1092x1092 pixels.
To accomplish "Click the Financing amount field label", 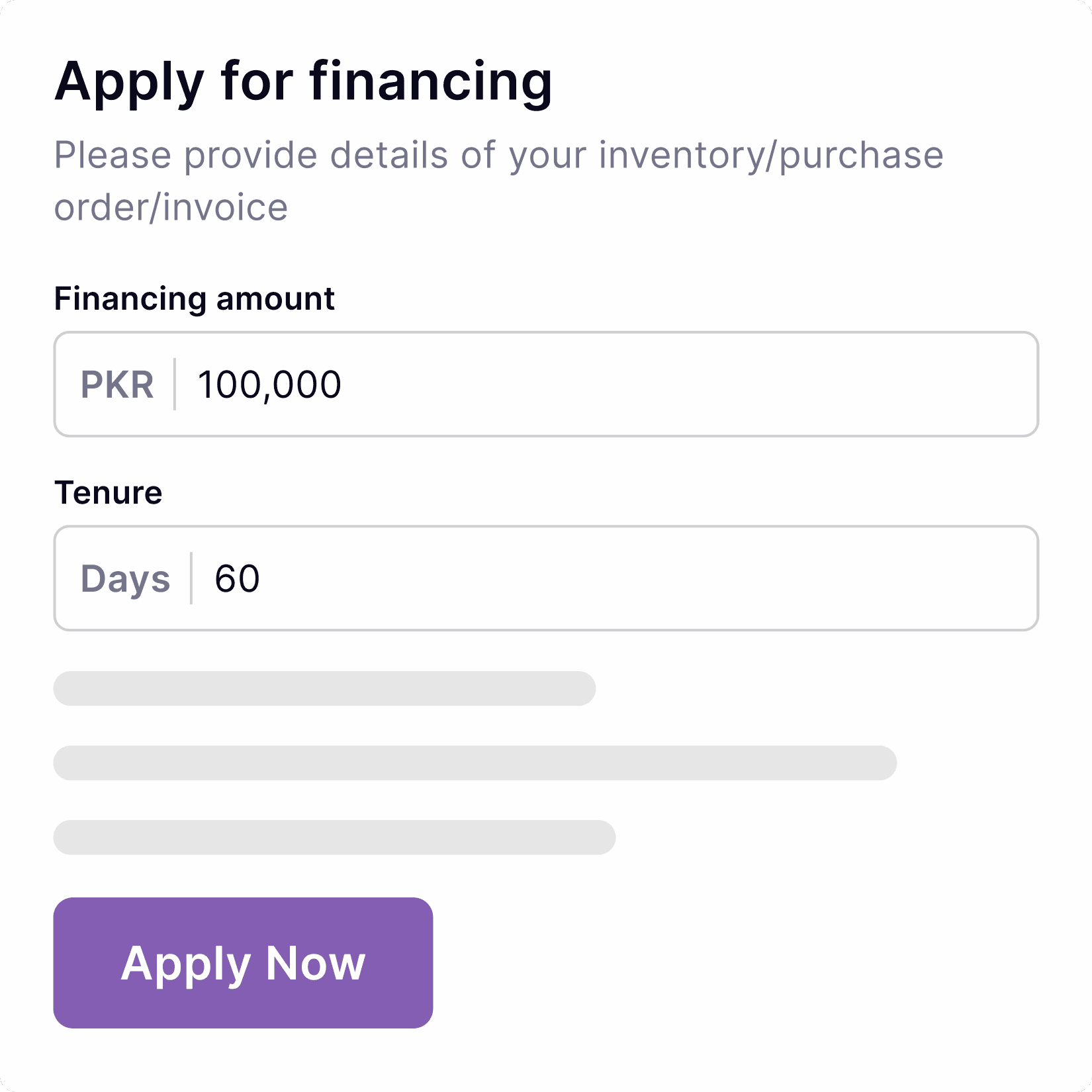I will (195, 298).
